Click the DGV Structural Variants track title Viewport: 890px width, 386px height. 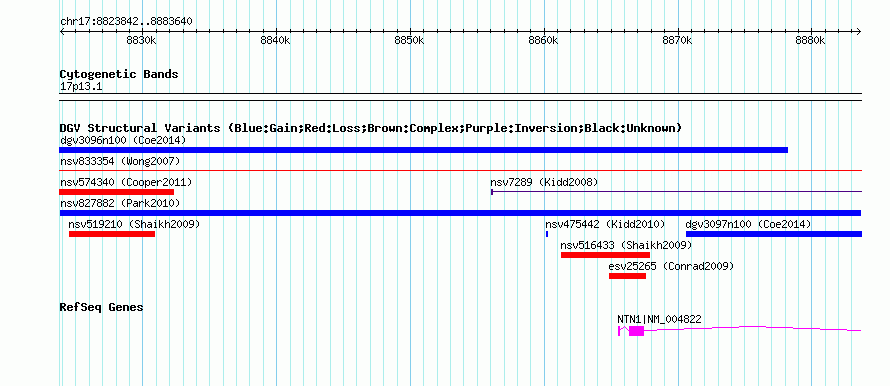click(370, 128)
